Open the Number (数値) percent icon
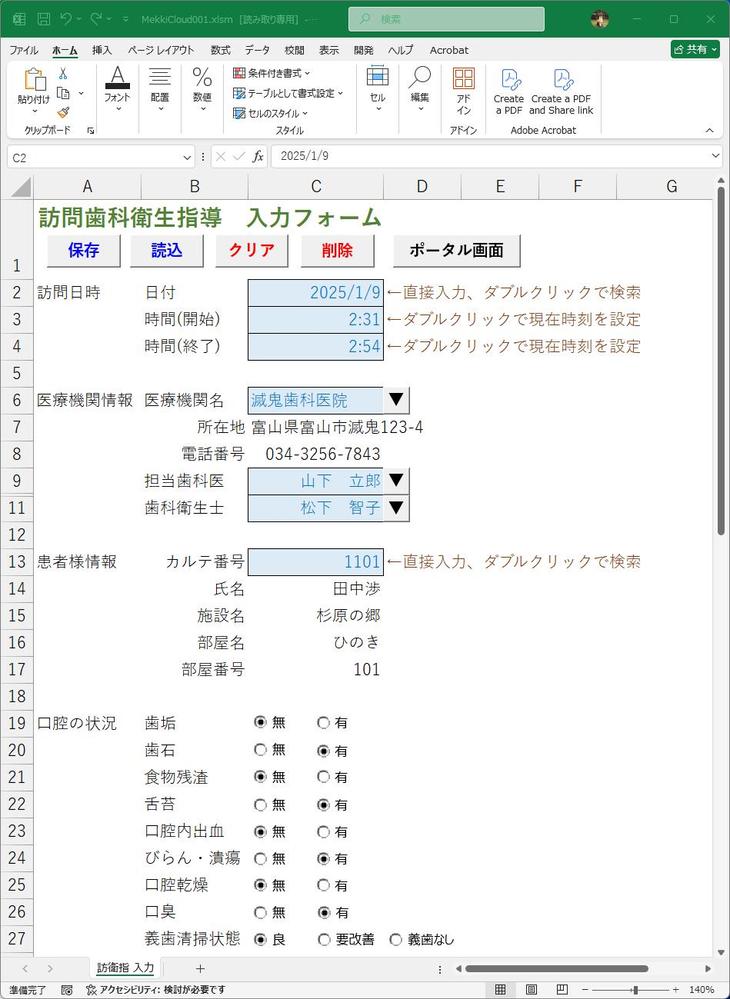Screen dimensions: 730x999 click(x=202, y=78)
